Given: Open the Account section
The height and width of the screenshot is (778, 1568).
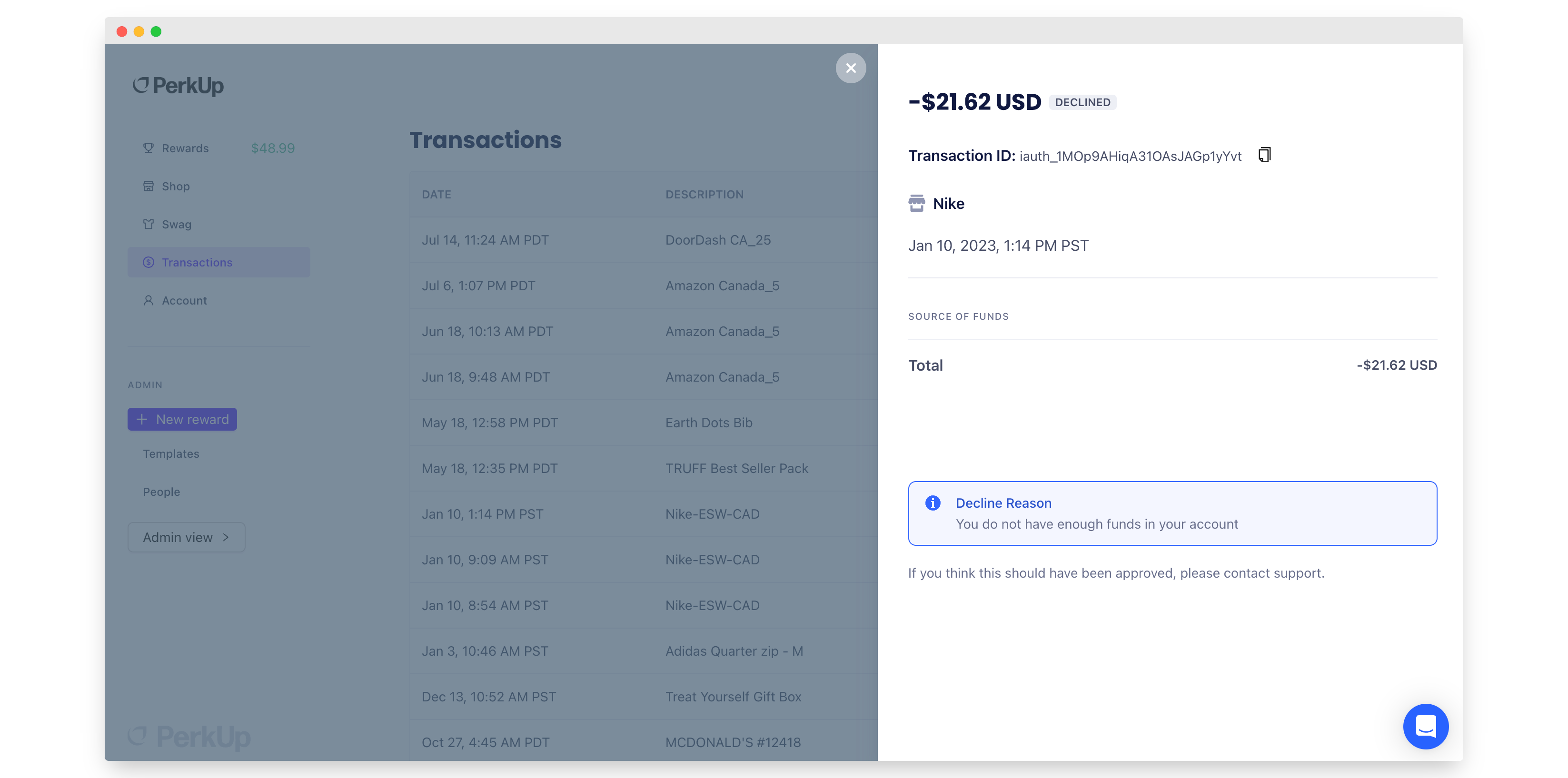Looking at the screenshot, I should pos(185,299).
